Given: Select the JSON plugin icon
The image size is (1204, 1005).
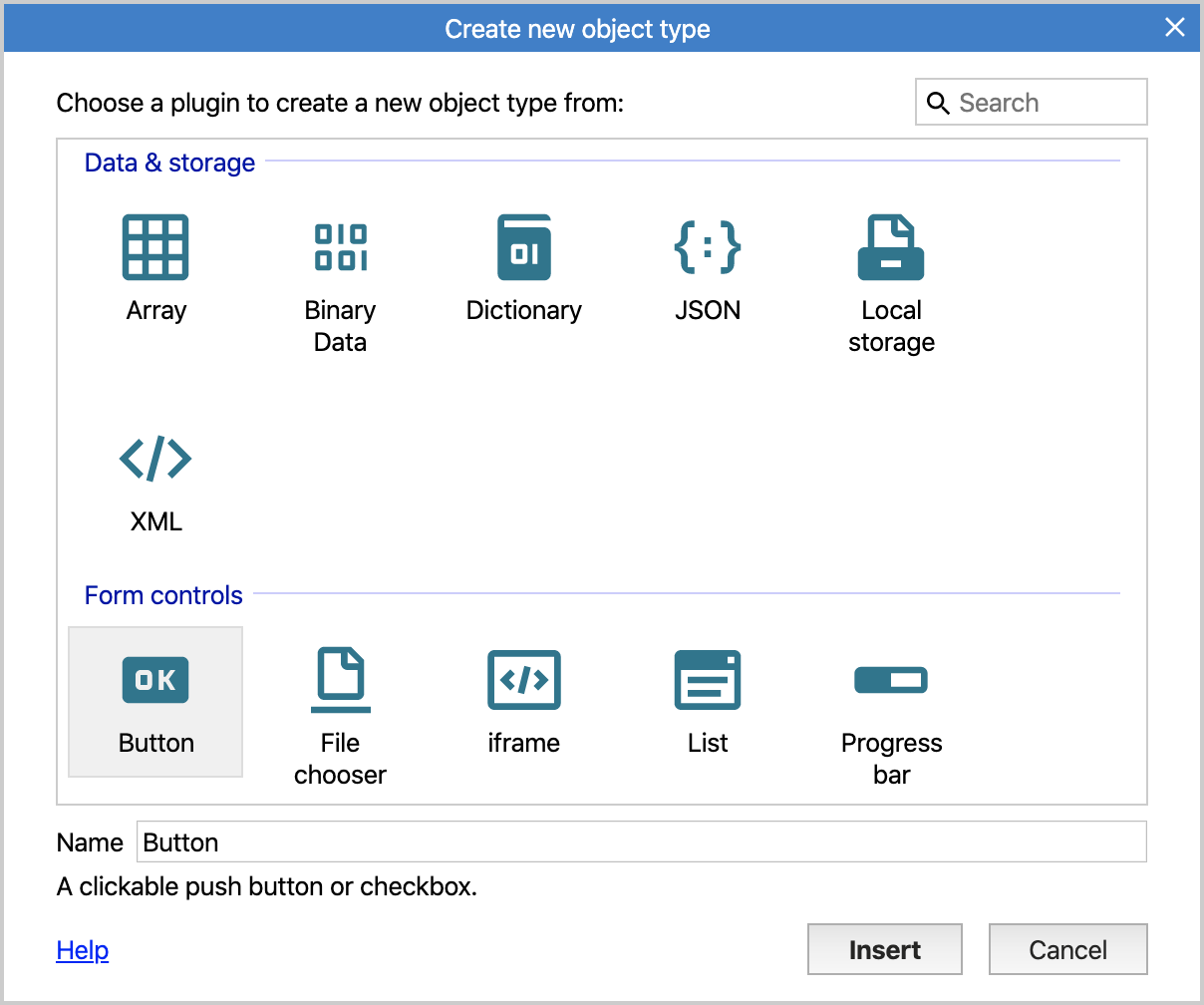Looking at the screenshot, I should click(708, 247).
